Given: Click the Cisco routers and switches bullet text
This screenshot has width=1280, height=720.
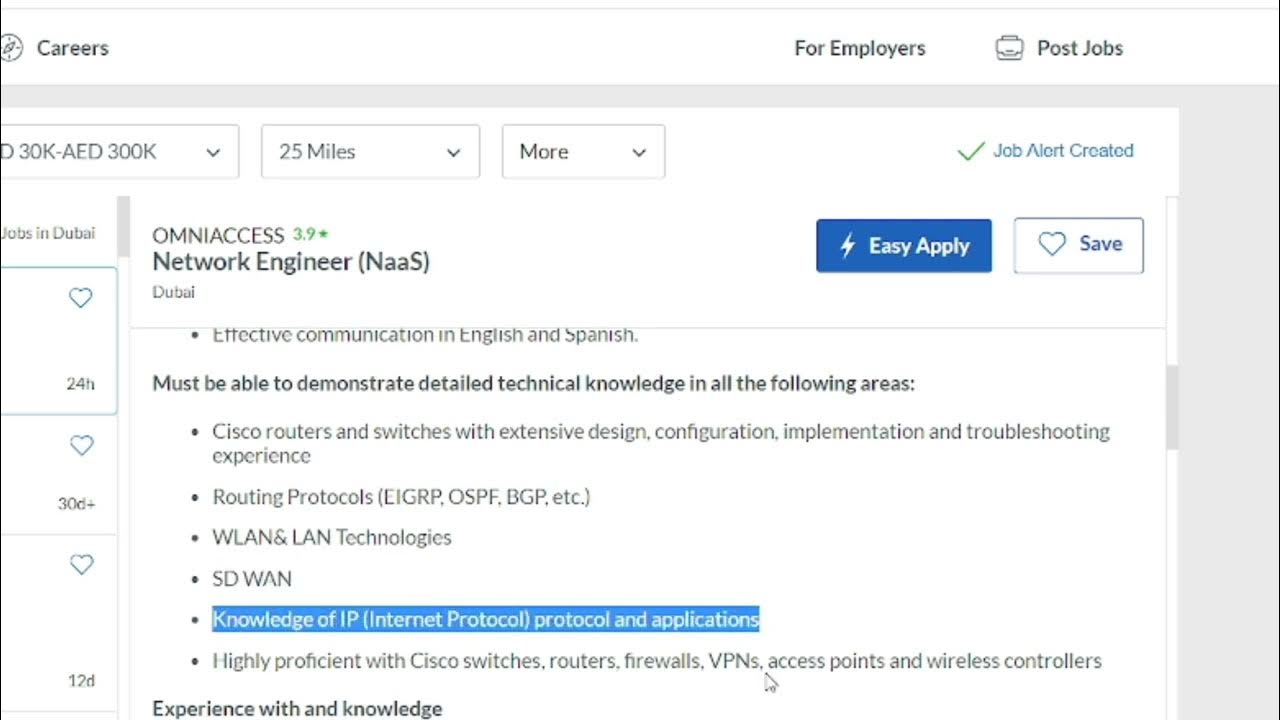Looking at the screenshot, I should point(661,443).
